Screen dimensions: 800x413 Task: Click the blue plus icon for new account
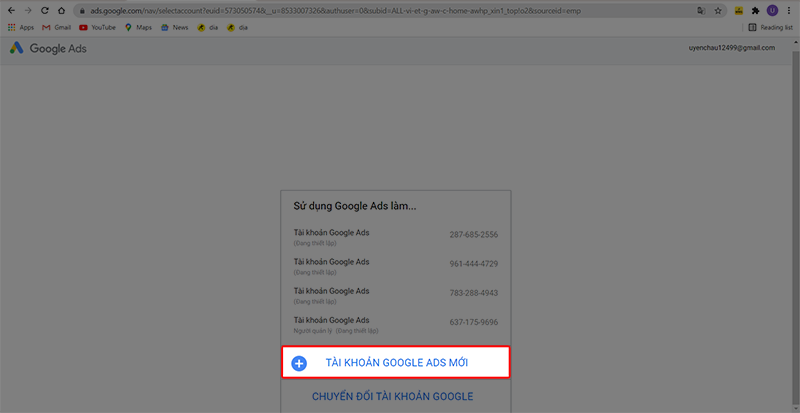click(299, 362)
